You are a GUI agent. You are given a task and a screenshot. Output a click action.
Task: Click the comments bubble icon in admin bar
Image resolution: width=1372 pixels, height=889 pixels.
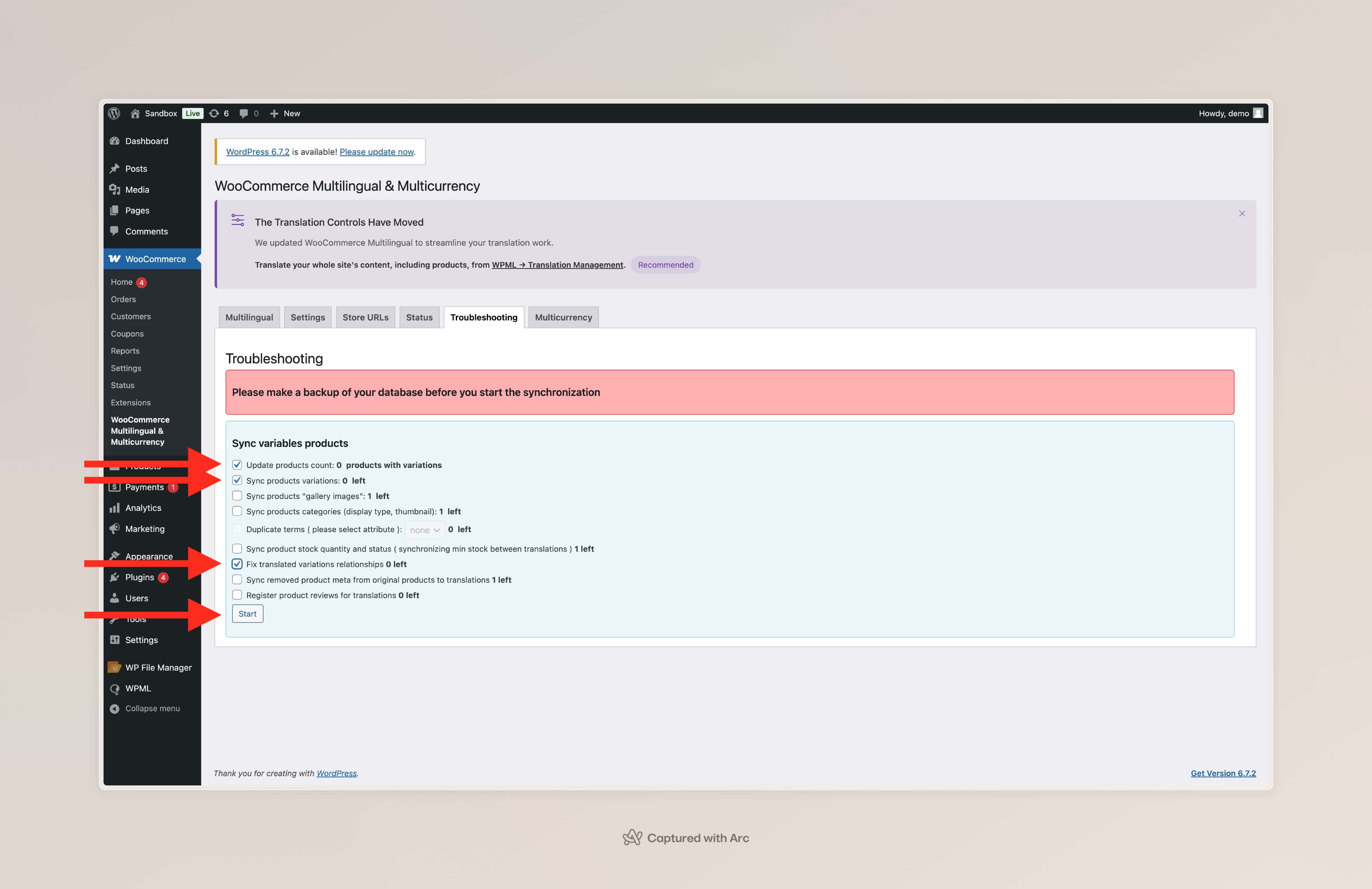coord(244,113)
